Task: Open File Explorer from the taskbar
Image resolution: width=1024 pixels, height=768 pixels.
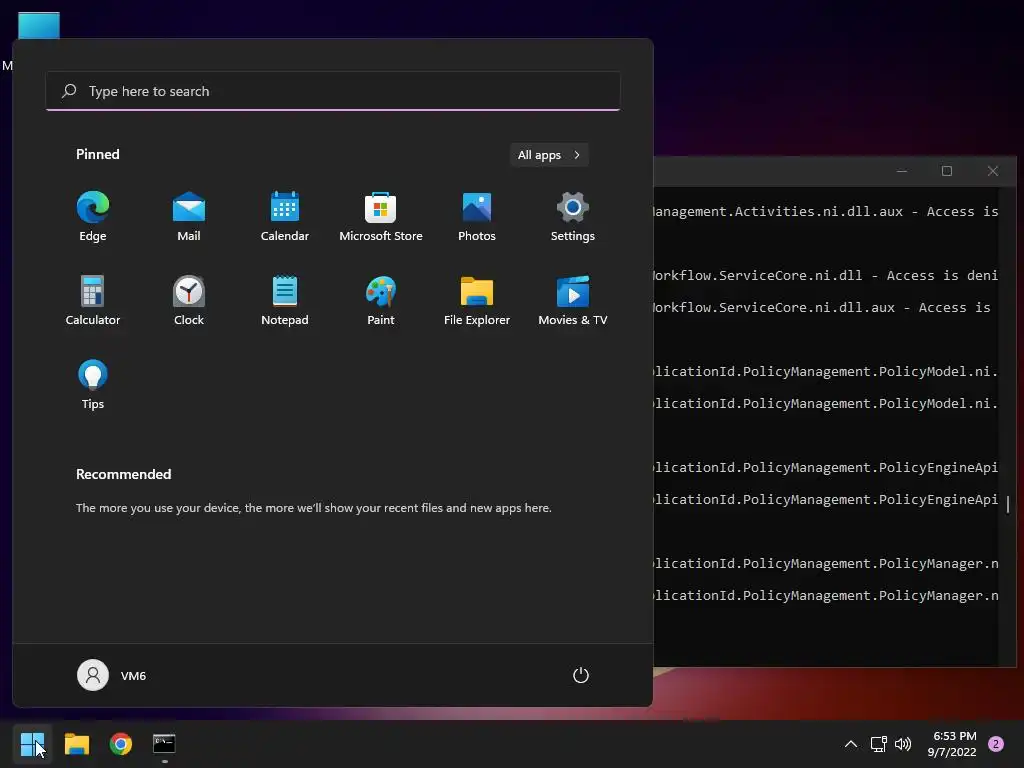Action: pos(76,744)
